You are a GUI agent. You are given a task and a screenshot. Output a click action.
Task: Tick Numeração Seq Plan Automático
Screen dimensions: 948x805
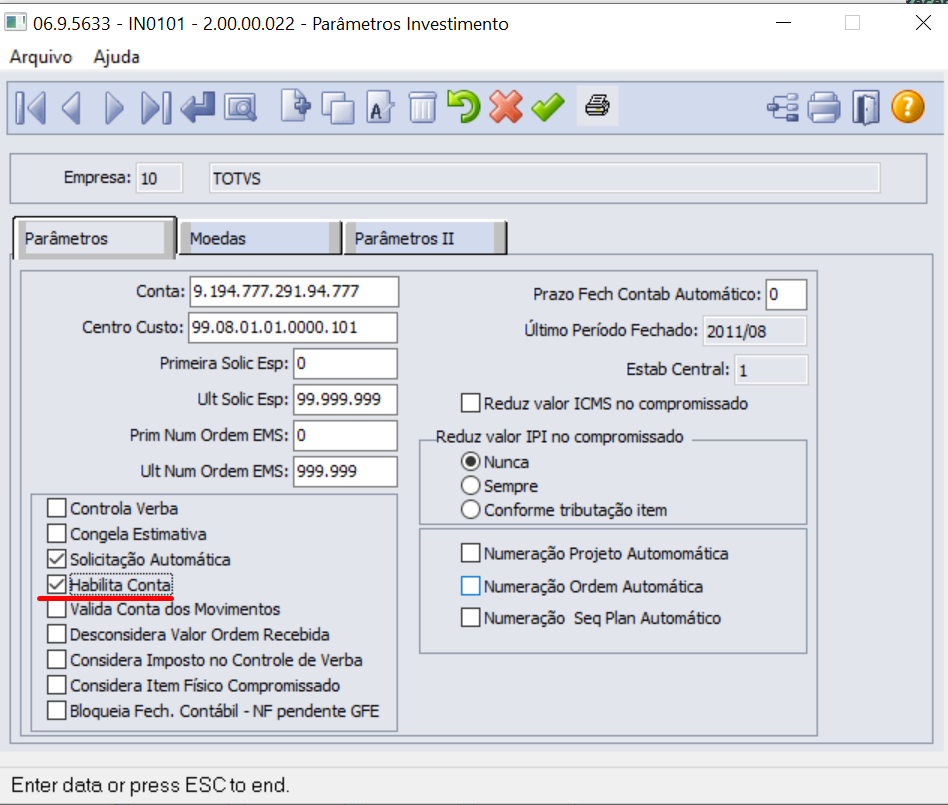click(x=470, y=618)
